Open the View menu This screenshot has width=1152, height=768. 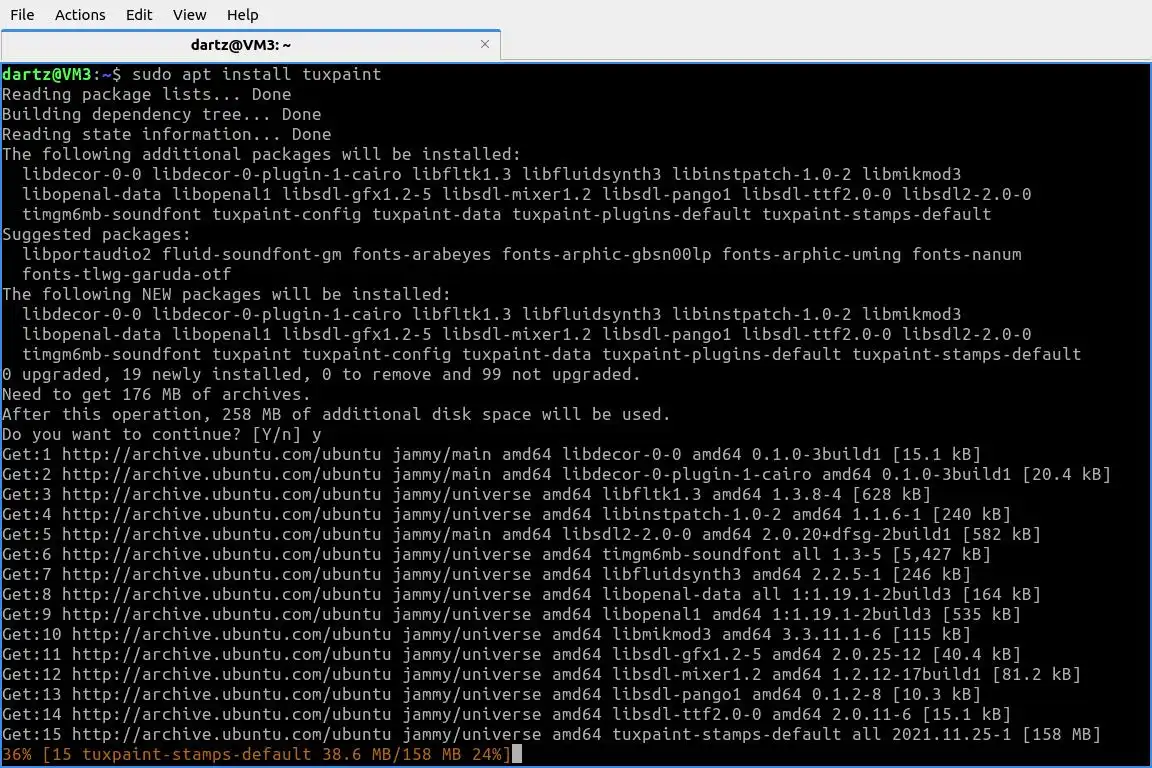[x=190, y=15]
